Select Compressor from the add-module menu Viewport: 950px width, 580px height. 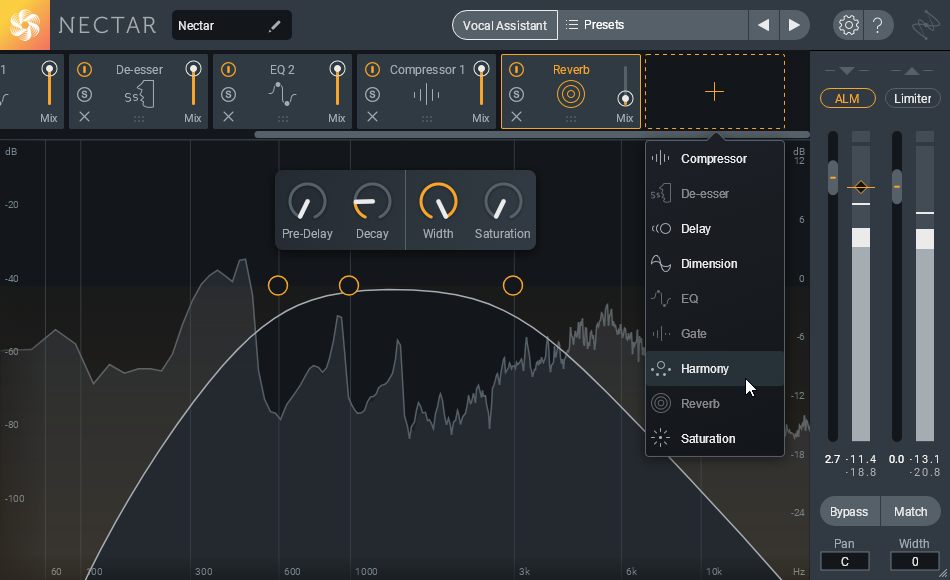click(715, 159)
